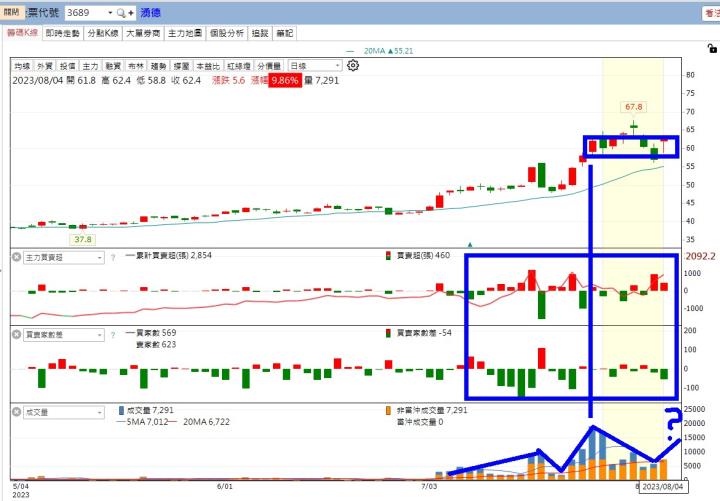This screenshot has height=501, width=720.
Task: Click the orange 非當沖成交量 legend swatch
Action: point(388,410)
